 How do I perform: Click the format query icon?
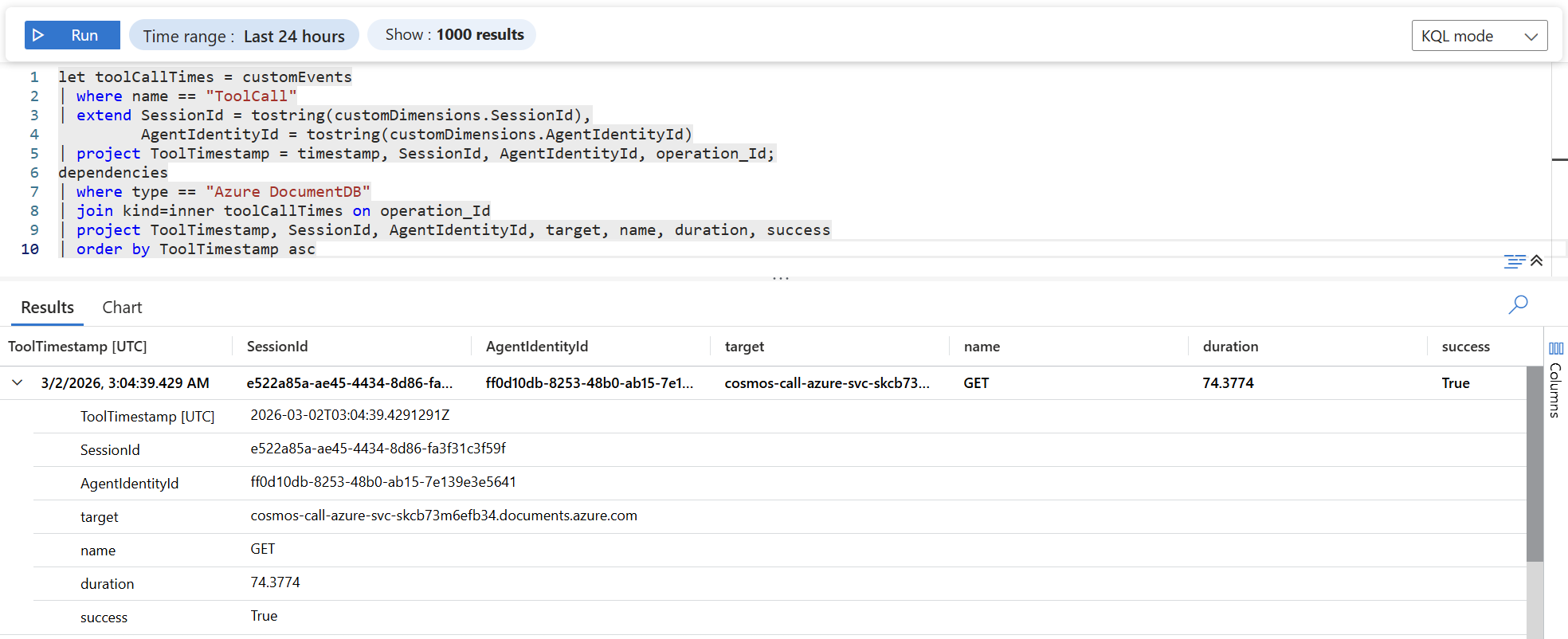(1514, 261)
